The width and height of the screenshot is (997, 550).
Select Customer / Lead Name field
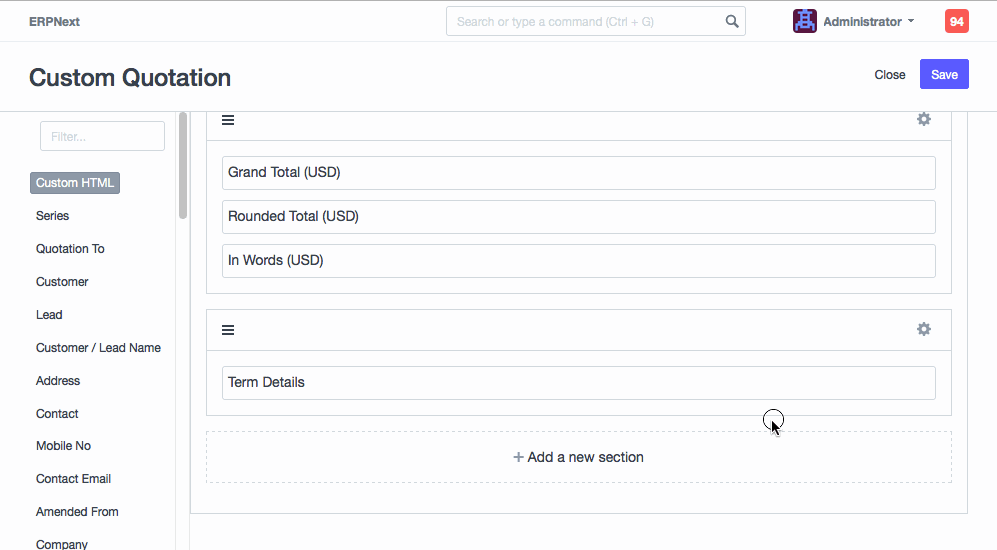[98, 348]
